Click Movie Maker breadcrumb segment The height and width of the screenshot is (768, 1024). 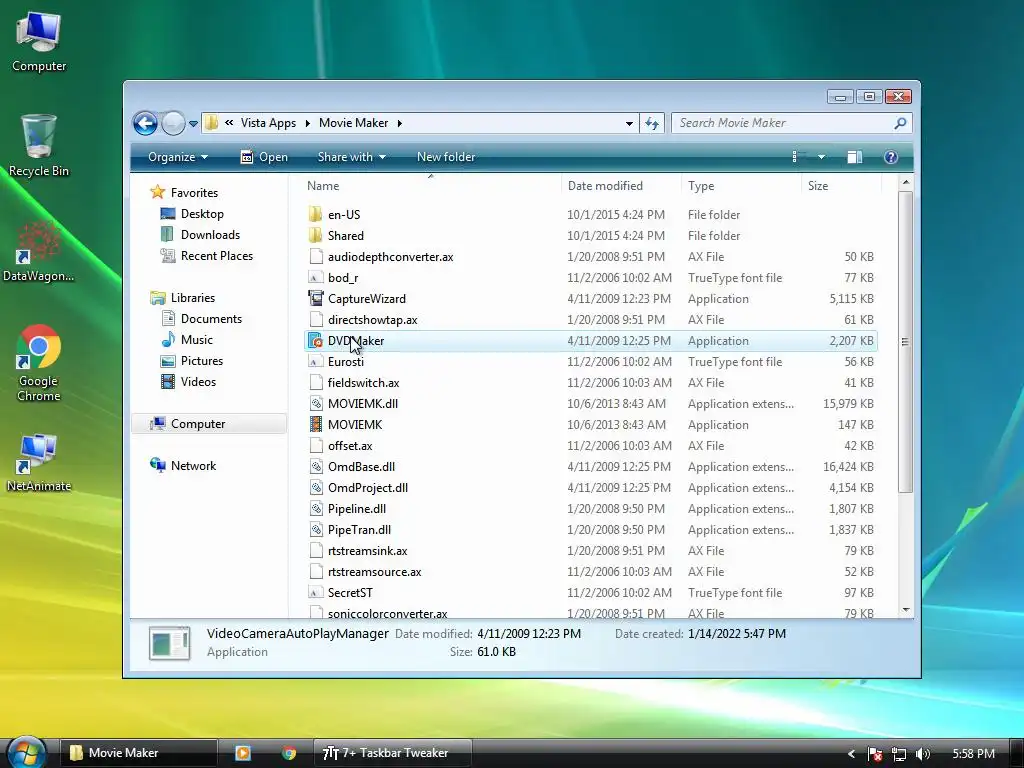click(x=353, y=123)
